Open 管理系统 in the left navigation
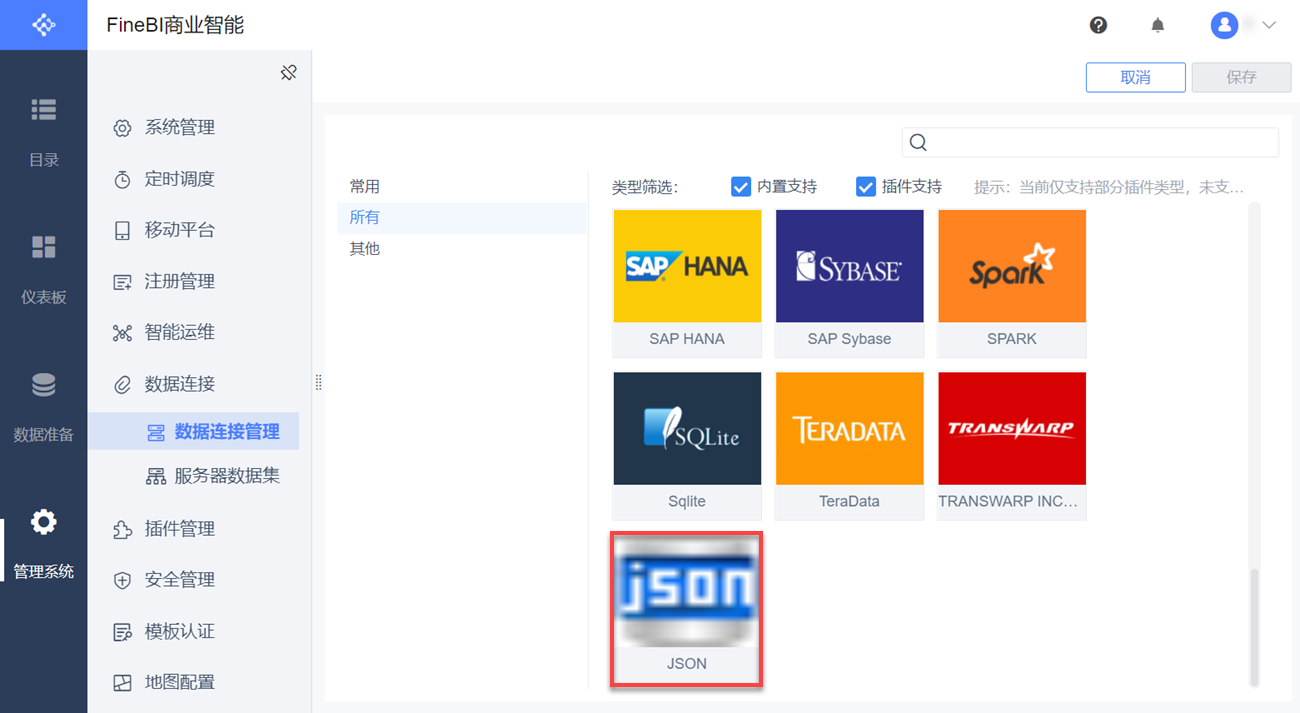The height and width of the screenshot is (713, 1300). click(x=43, y=545)
